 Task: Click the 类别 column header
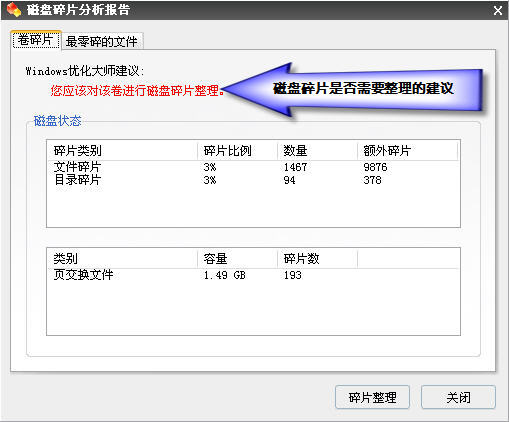(122, 258)
